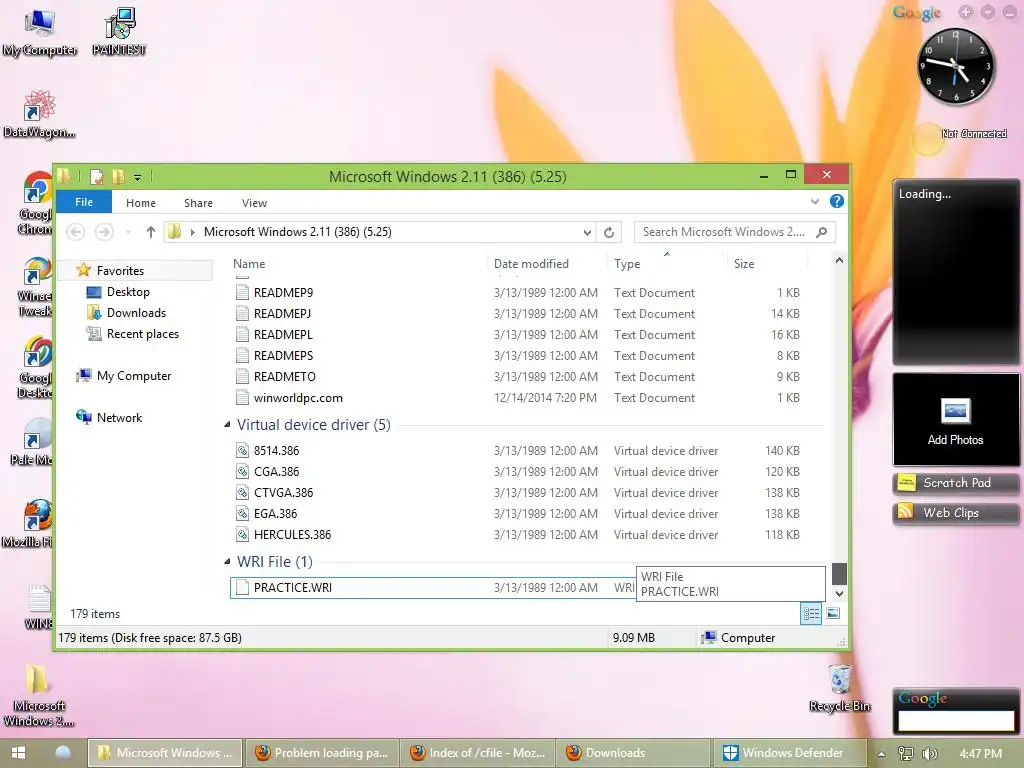
Task: Switch to Windows Defender taskbar button
Action: [790, 753]
